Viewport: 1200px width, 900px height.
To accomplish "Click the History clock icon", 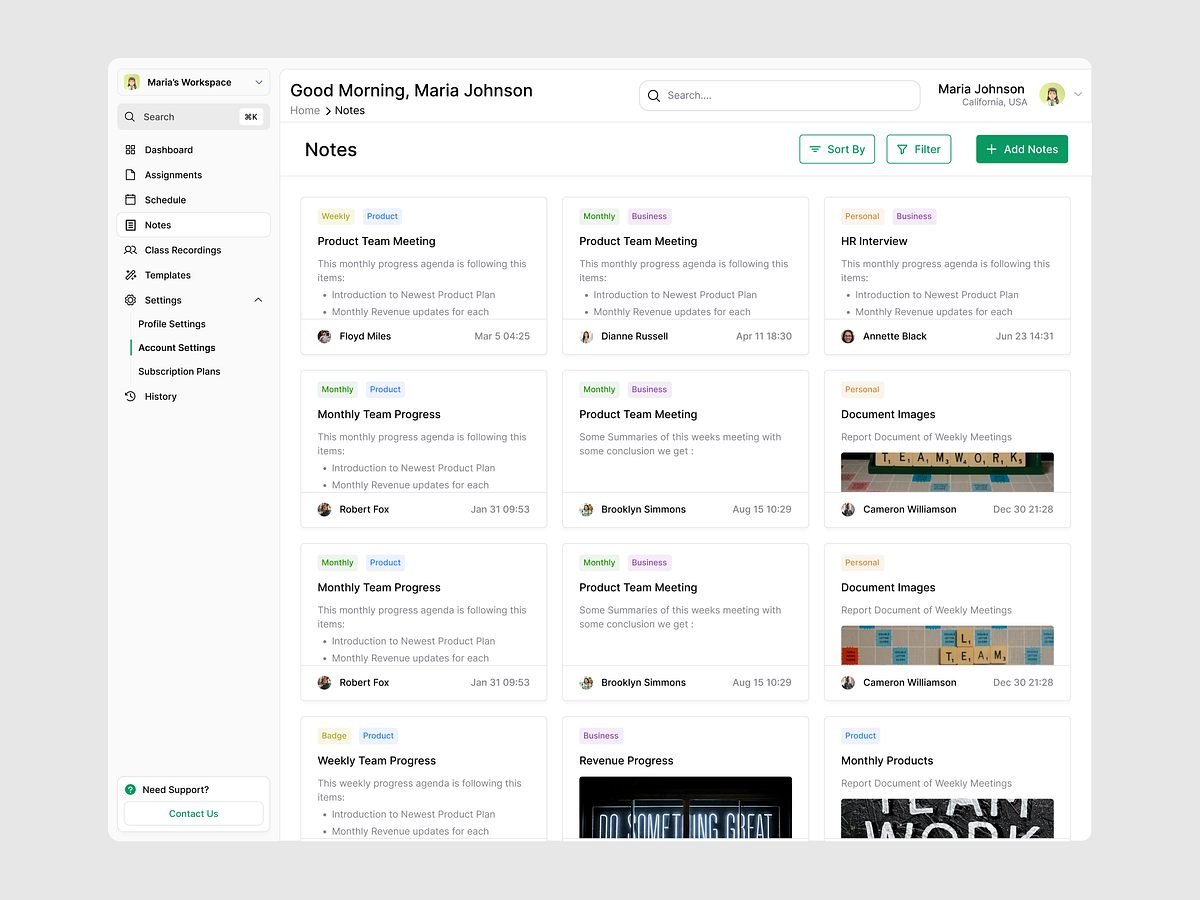I will coord(131,396).
